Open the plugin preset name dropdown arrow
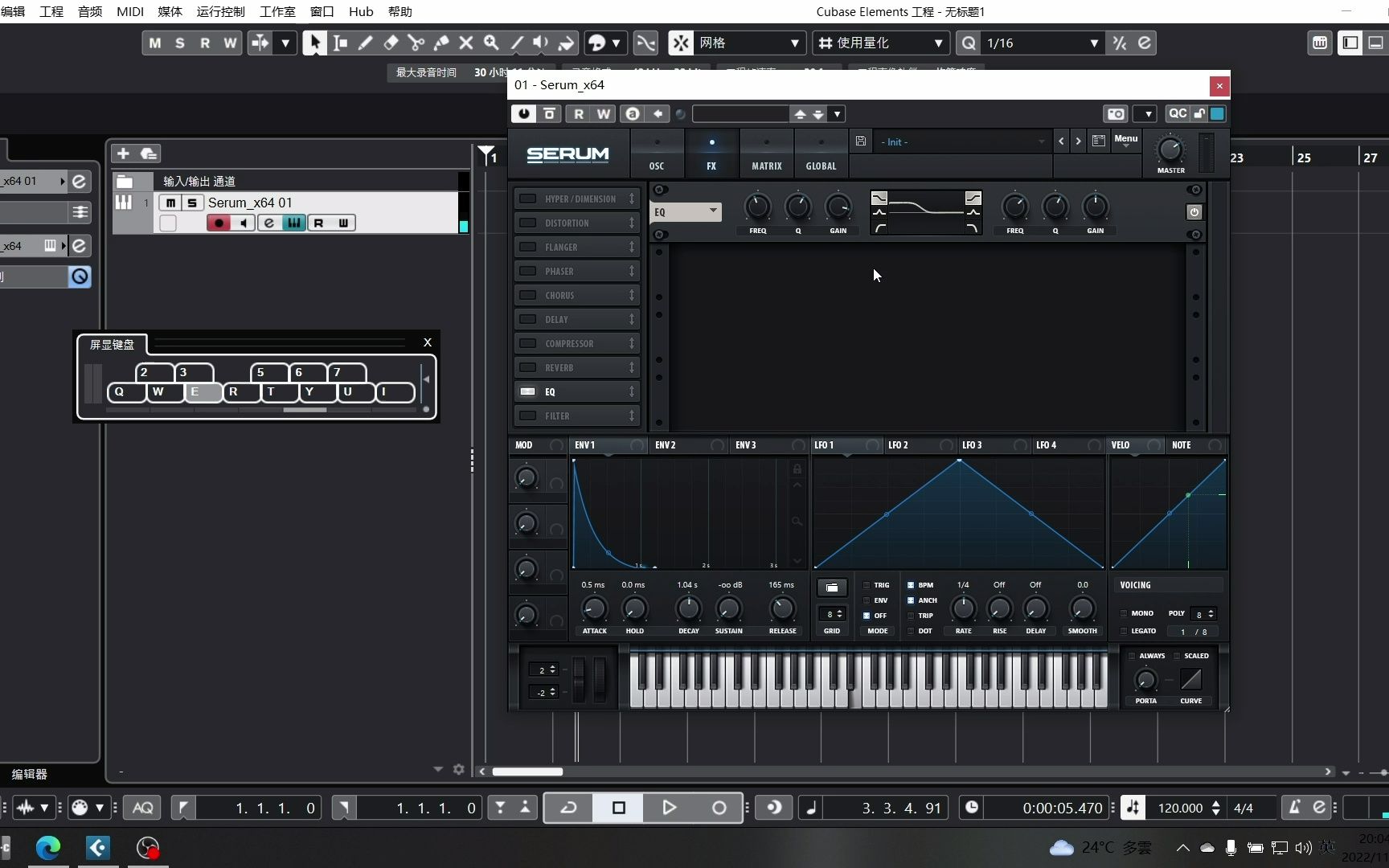 (837, 114)
